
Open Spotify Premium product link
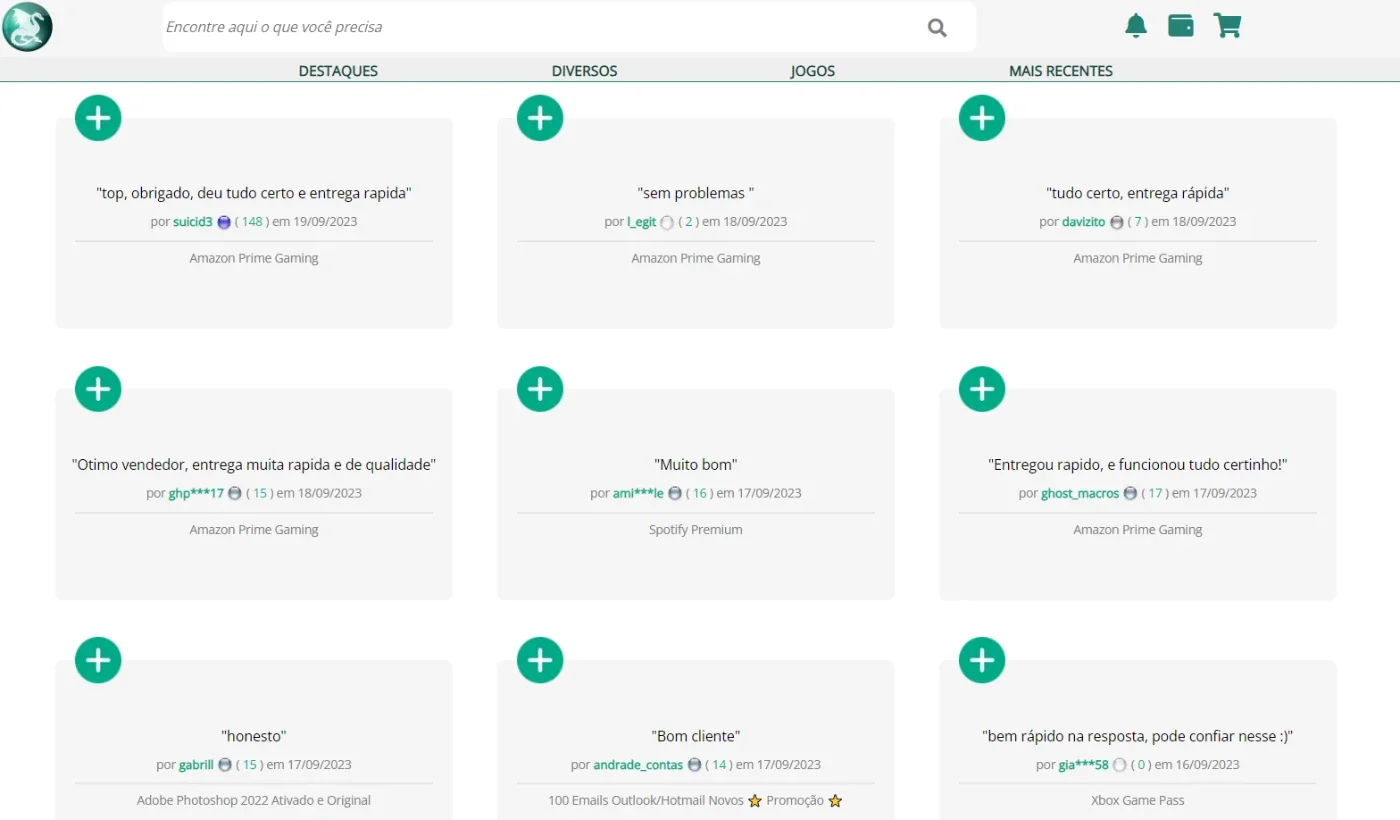tap(696, 530)
